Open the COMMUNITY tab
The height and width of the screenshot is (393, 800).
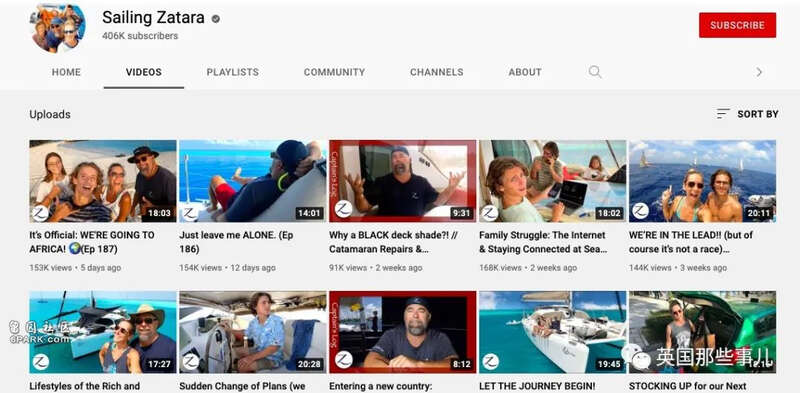pyautogui.click(x=335, y=72)
